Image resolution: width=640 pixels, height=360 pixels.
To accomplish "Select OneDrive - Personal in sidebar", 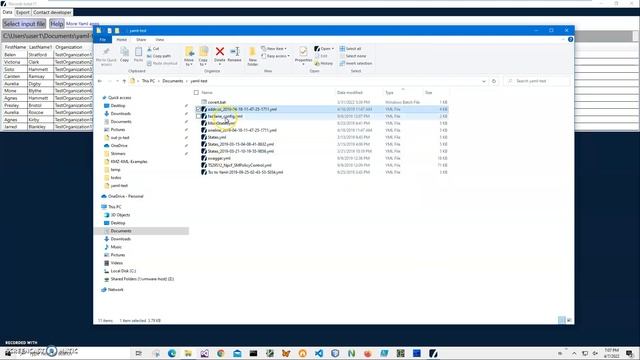I will point(125,196).
